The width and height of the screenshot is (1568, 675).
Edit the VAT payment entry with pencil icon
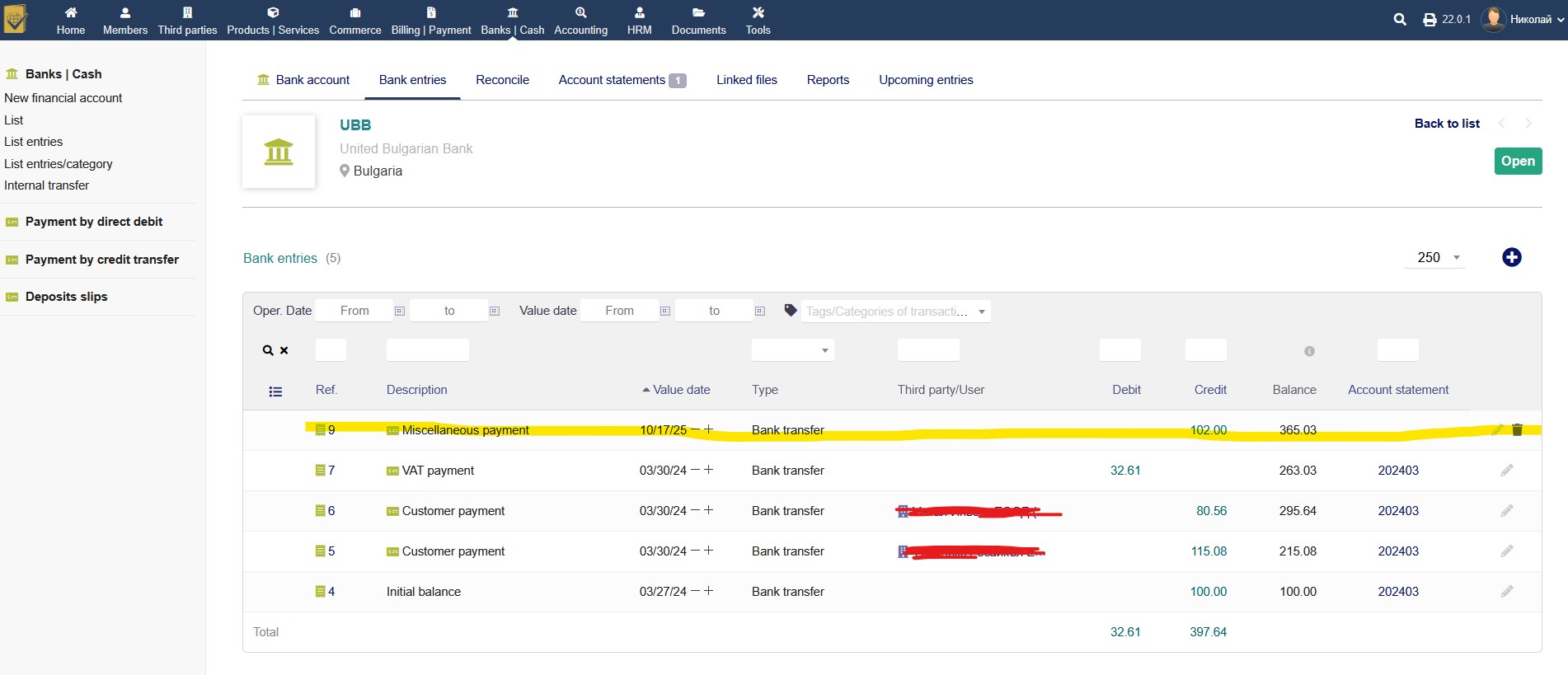pos(1506,471)
